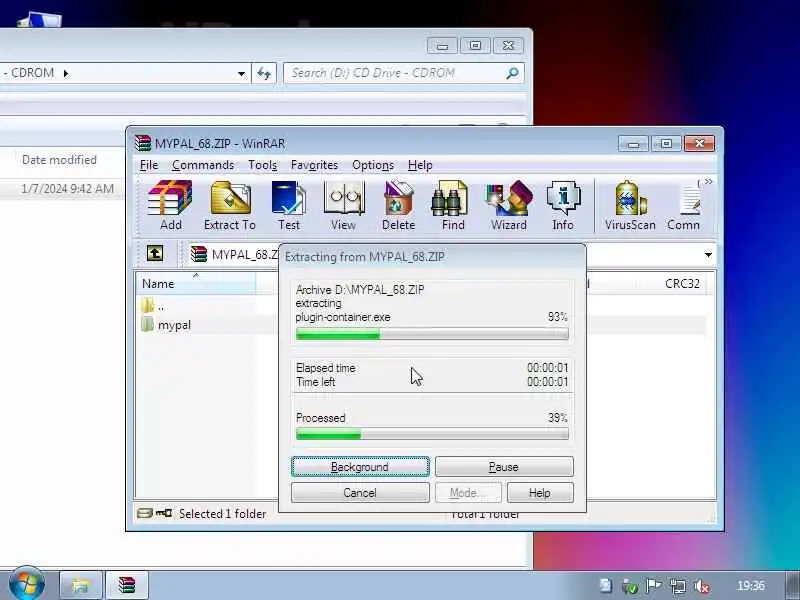The image size is (800, 600).
Task: Open Action Center flag tray icon
Action: 654,586
